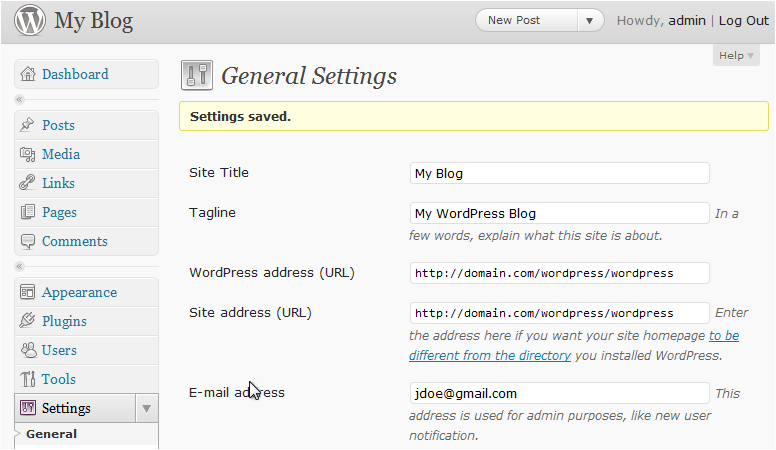The image size is (776, 450).
Task: Collapse the sidebar using the arrow below Dashboard
Action: pyautogui.click(x=19, y=100)
